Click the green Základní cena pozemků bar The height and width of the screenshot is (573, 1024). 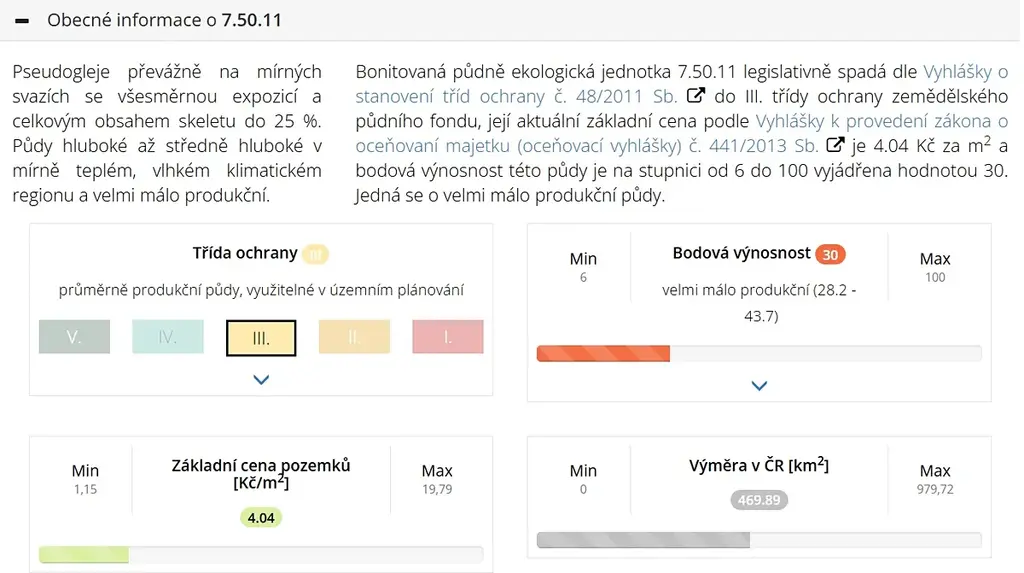point(84,555)
